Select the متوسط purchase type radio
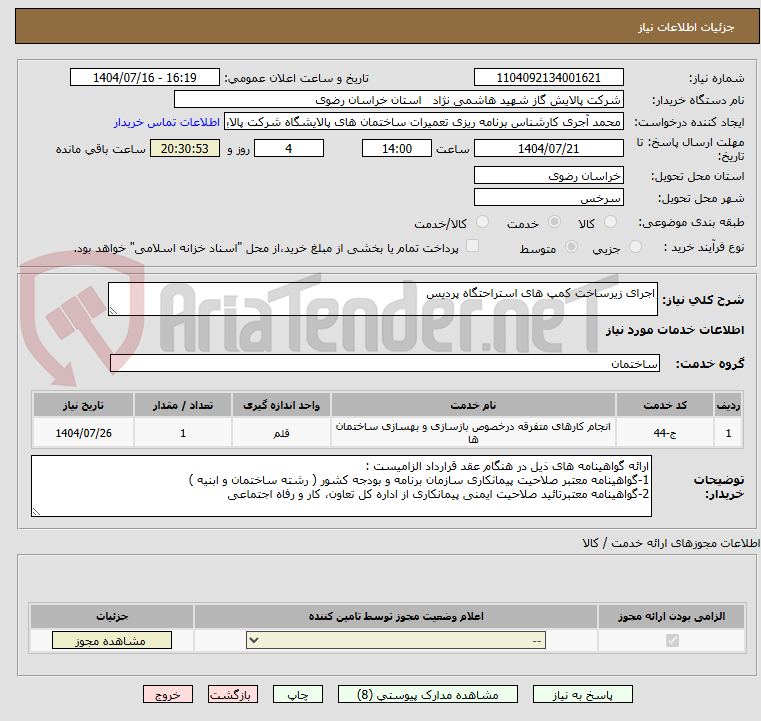 point(571,247)
